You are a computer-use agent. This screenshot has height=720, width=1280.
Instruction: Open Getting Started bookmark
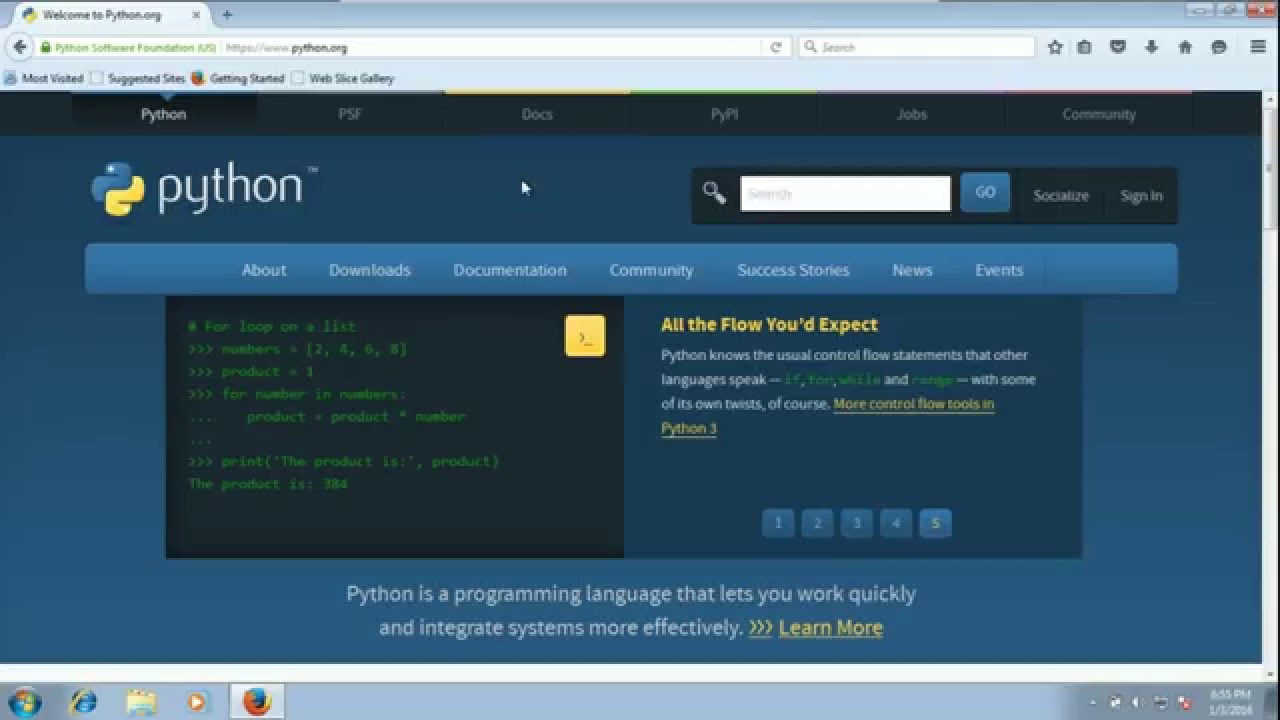point(238,78)
